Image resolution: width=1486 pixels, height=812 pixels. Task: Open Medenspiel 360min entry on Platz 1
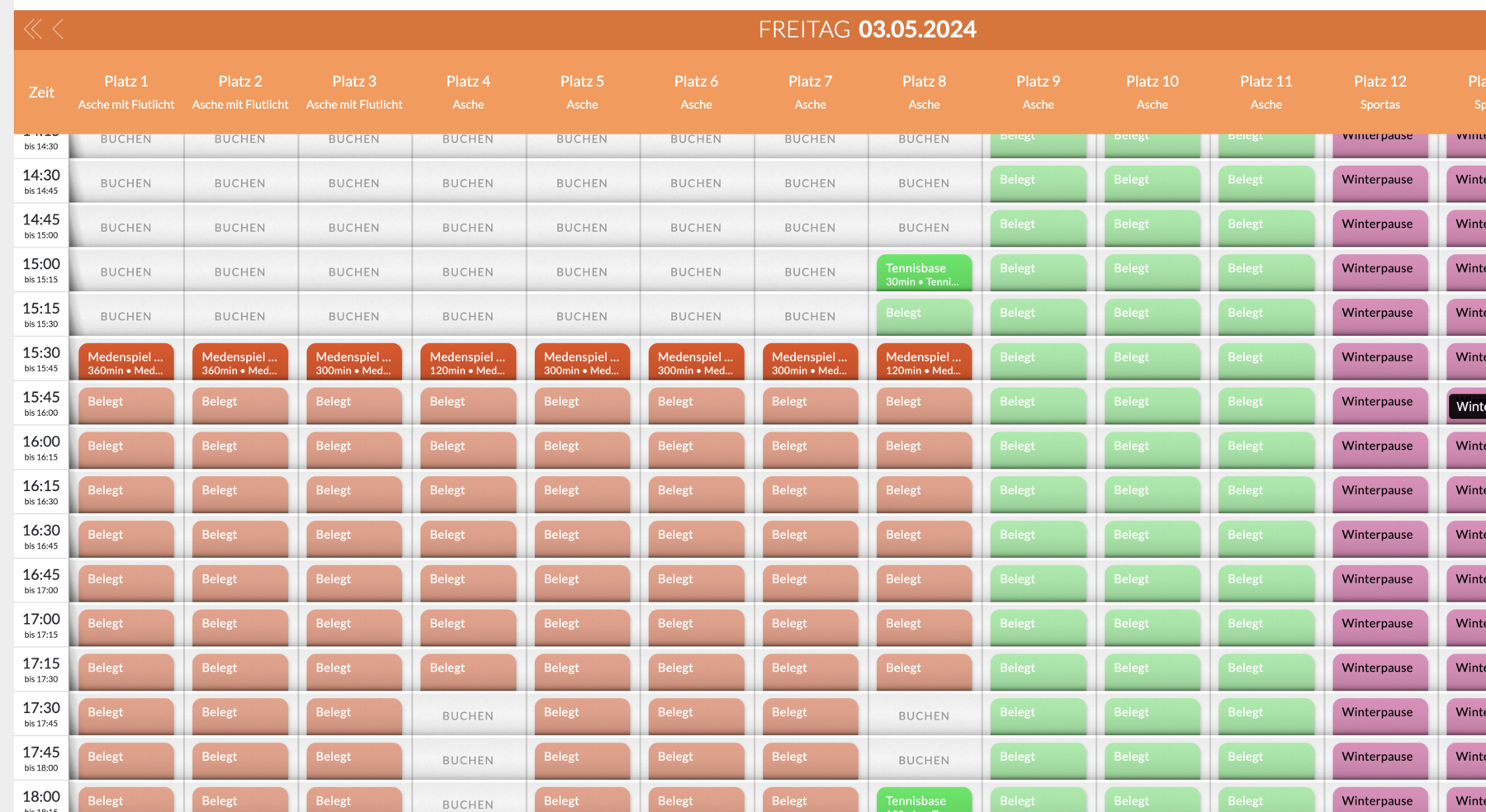[x=126, y=362]
